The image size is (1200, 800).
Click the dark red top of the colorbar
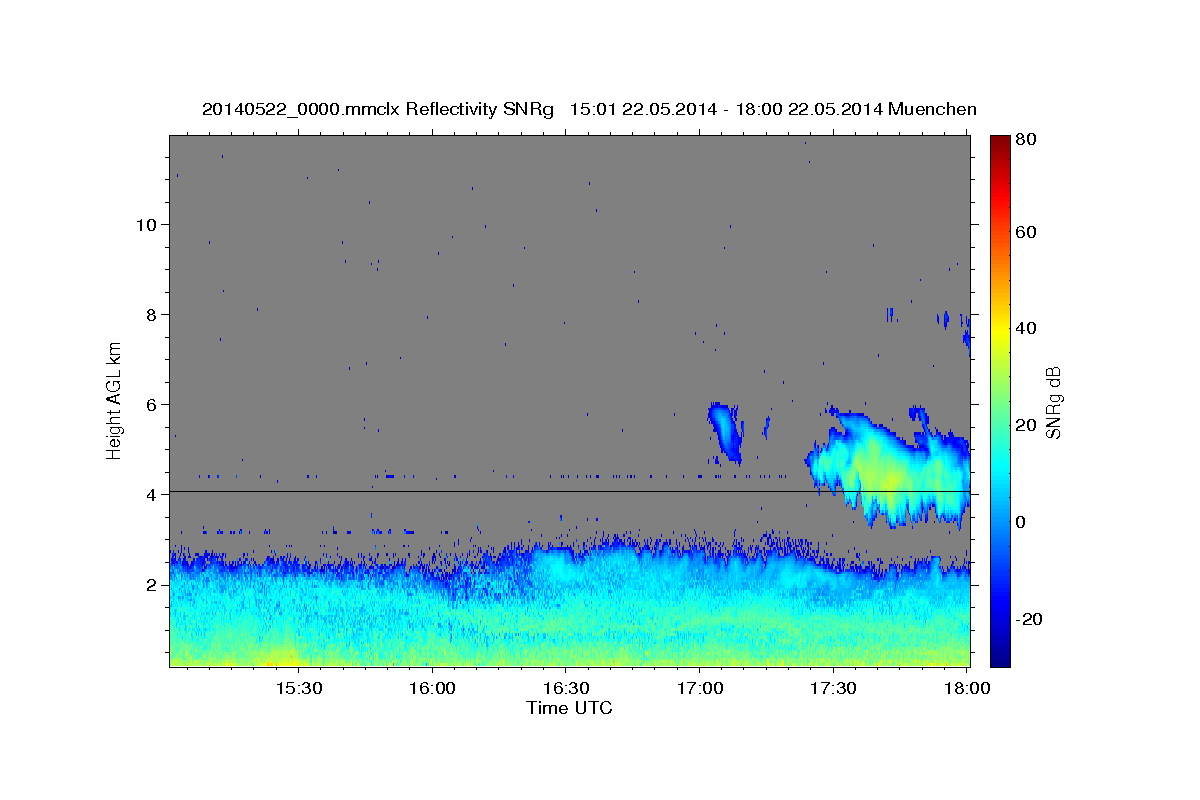tap(1000, 141)
